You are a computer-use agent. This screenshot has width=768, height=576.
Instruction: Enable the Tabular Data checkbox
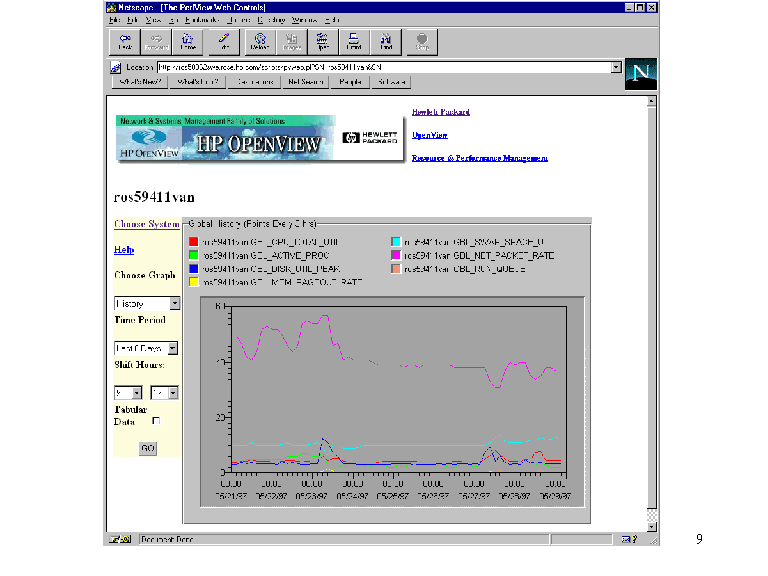(x=155, y=422)
